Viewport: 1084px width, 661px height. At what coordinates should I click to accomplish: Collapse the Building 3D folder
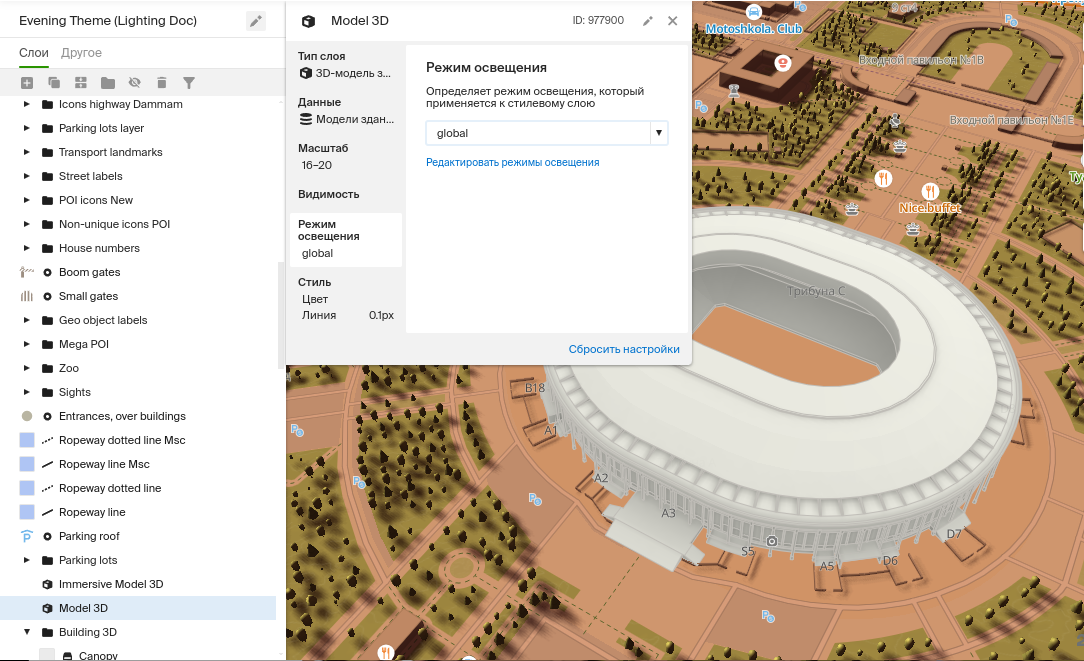click(x=27, y=632)
